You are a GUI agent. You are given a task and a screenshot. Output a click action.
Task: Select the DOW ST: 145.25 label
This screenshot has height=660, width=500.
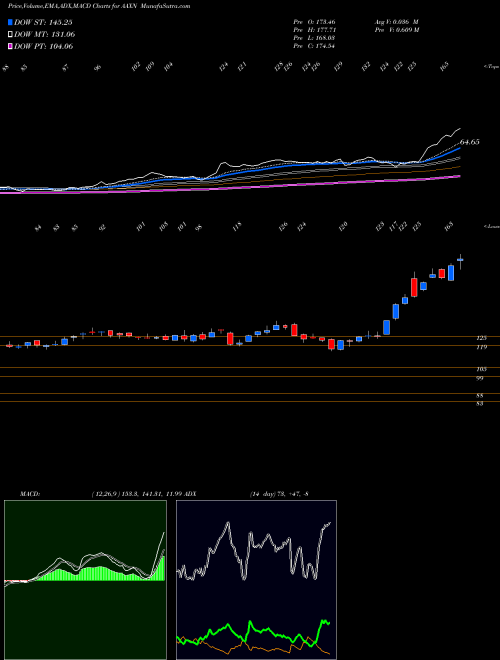[44, 22]
